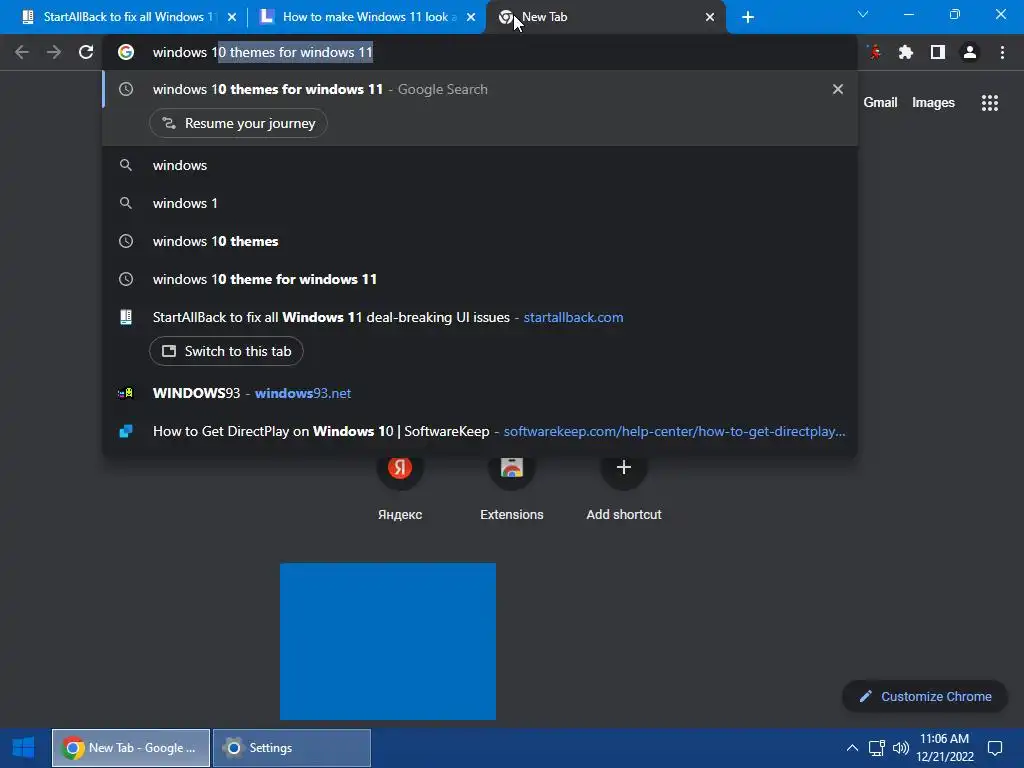Go back using the browser back arrow
This screenshot has width=1024, height=768.
(22, 52)
